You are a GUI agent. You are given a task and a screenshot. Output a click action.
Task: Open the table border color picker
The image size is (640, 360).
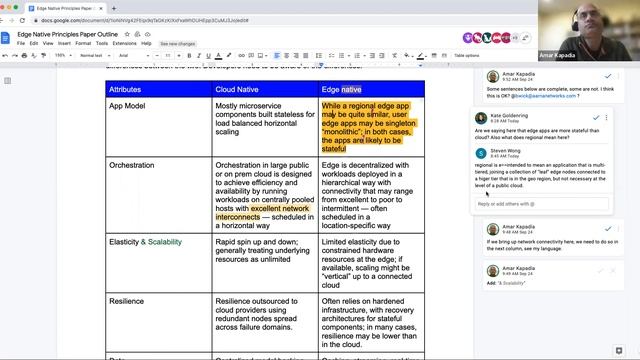tap(420, 56)
